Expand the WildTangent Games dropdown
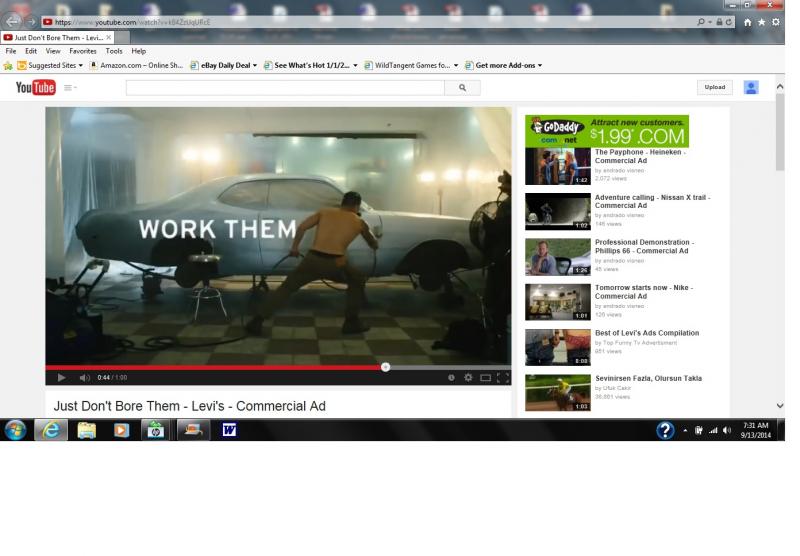Image resolution: width=800 pixels, height=556 pixels. (x=456, y=65)
